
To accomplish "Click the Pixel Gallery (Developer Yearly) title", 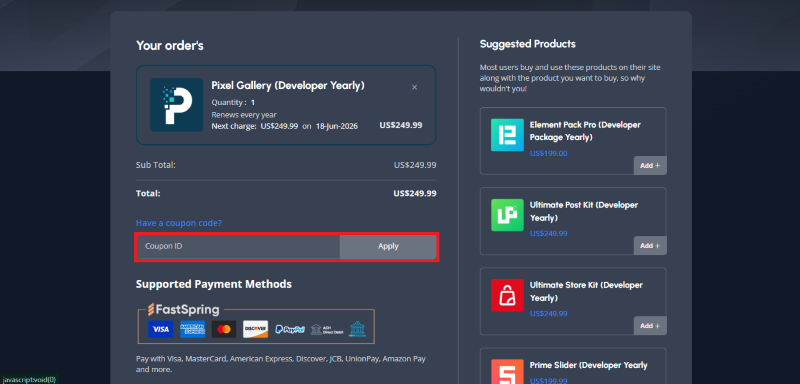I will tap(288, 86).
